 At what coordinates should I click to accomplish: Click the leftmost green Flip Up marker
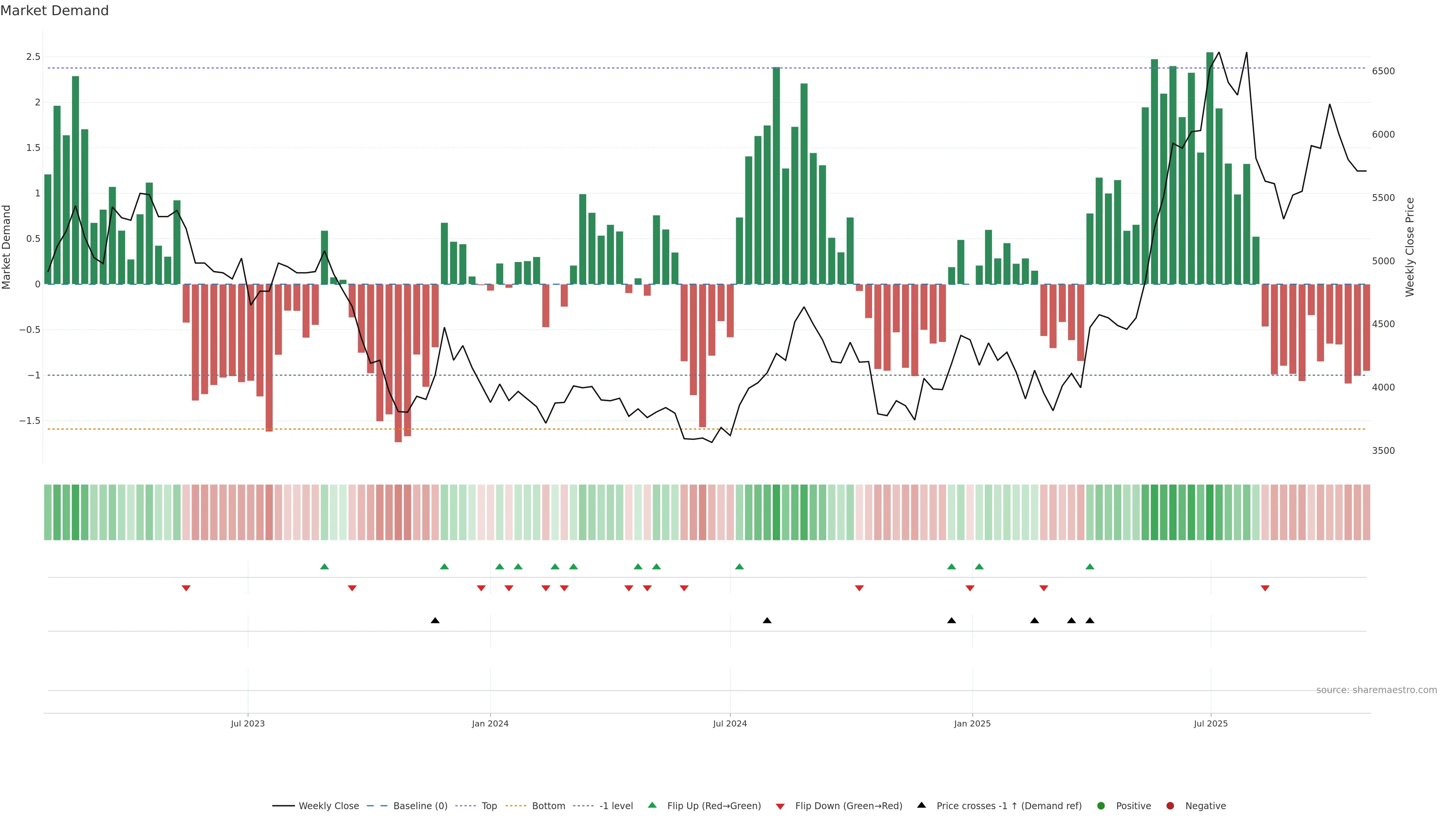325,566
